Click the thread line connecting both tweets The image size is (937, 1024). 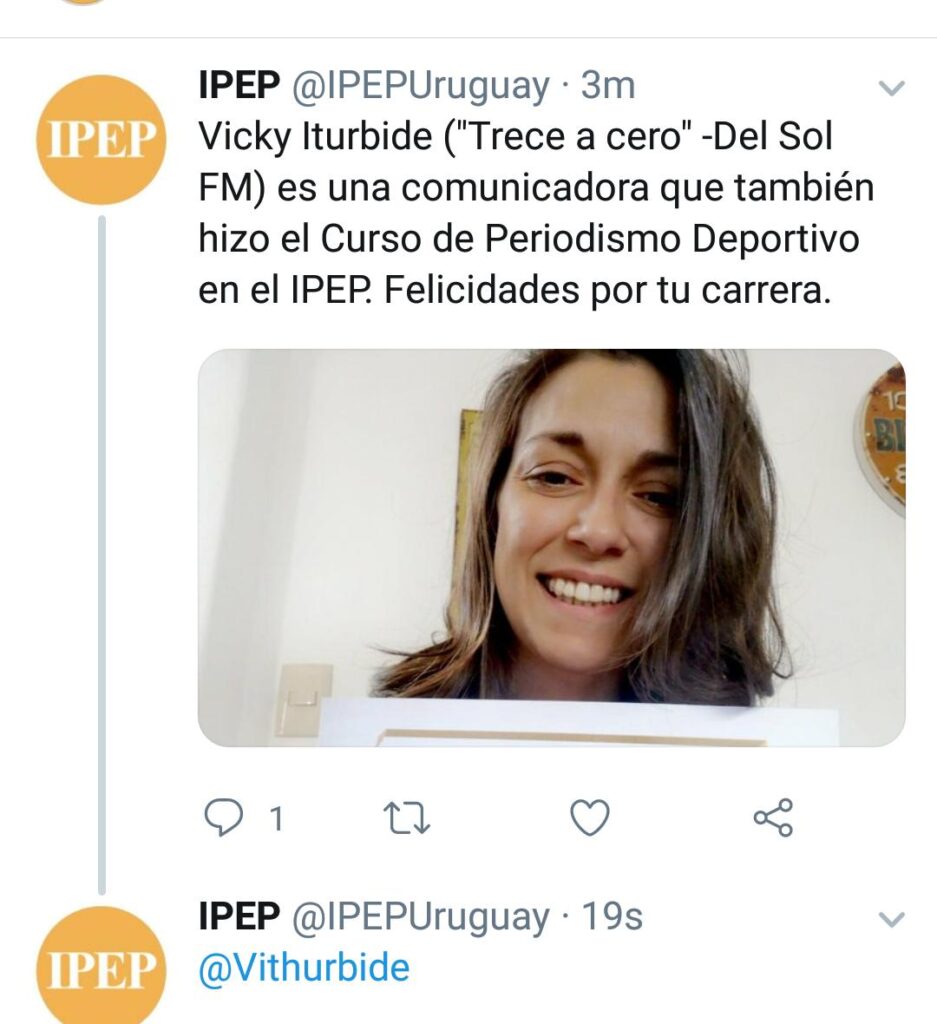point(100,550)
